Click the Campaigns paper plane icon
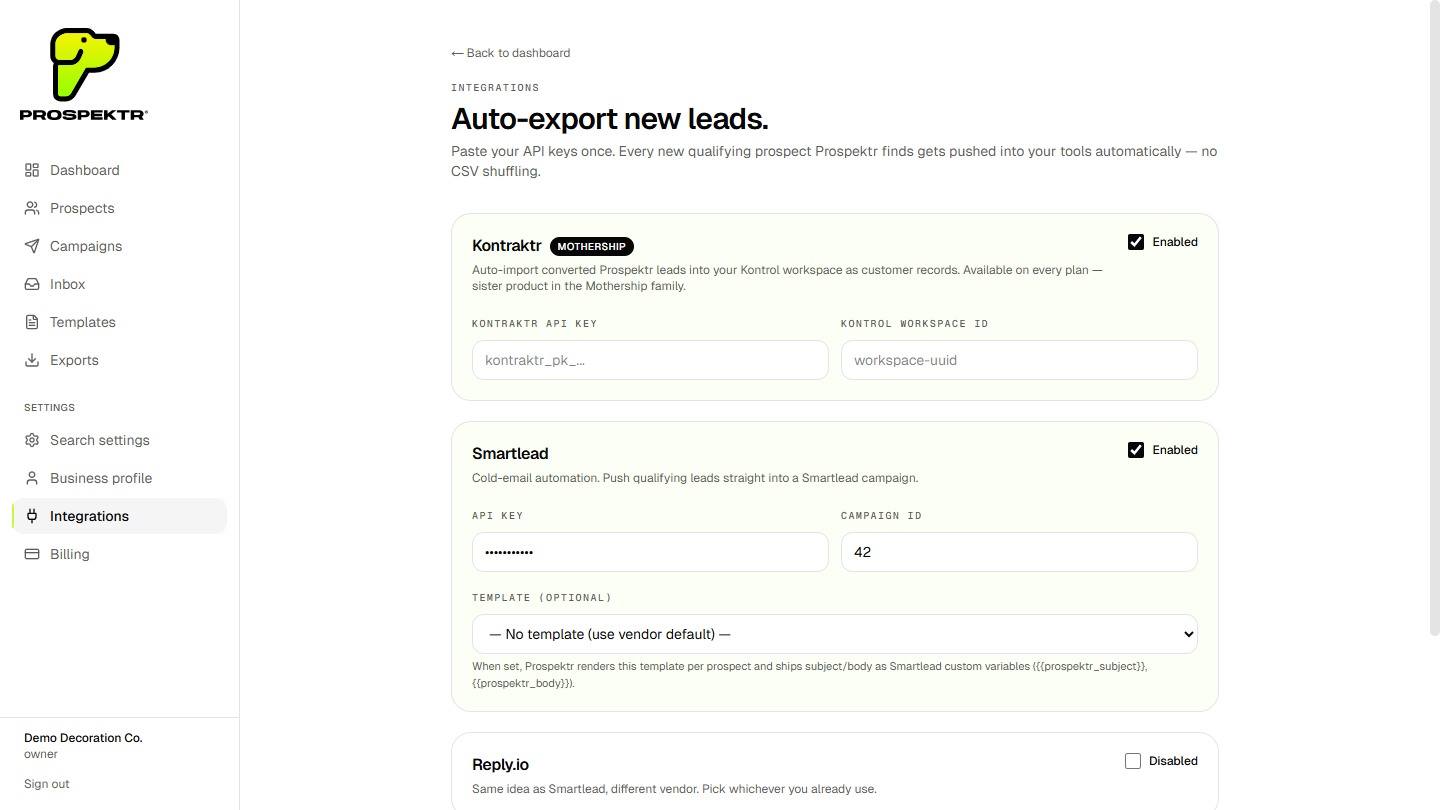Screen dimensions: 1440x810 click(32, 246)
